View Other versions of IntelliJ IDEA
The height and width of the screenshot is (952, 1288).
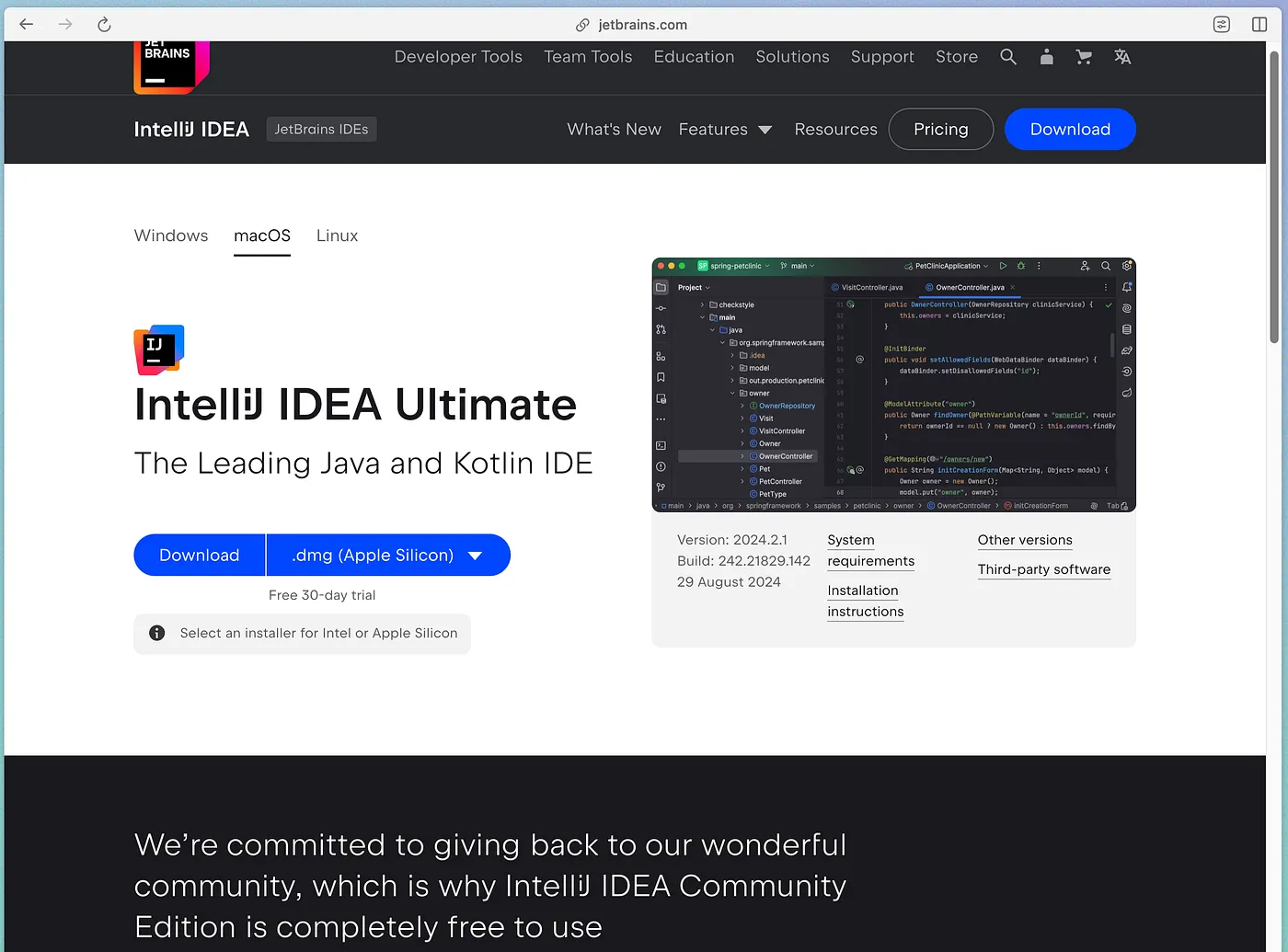pyautogui.click(x=1025, y=540)
